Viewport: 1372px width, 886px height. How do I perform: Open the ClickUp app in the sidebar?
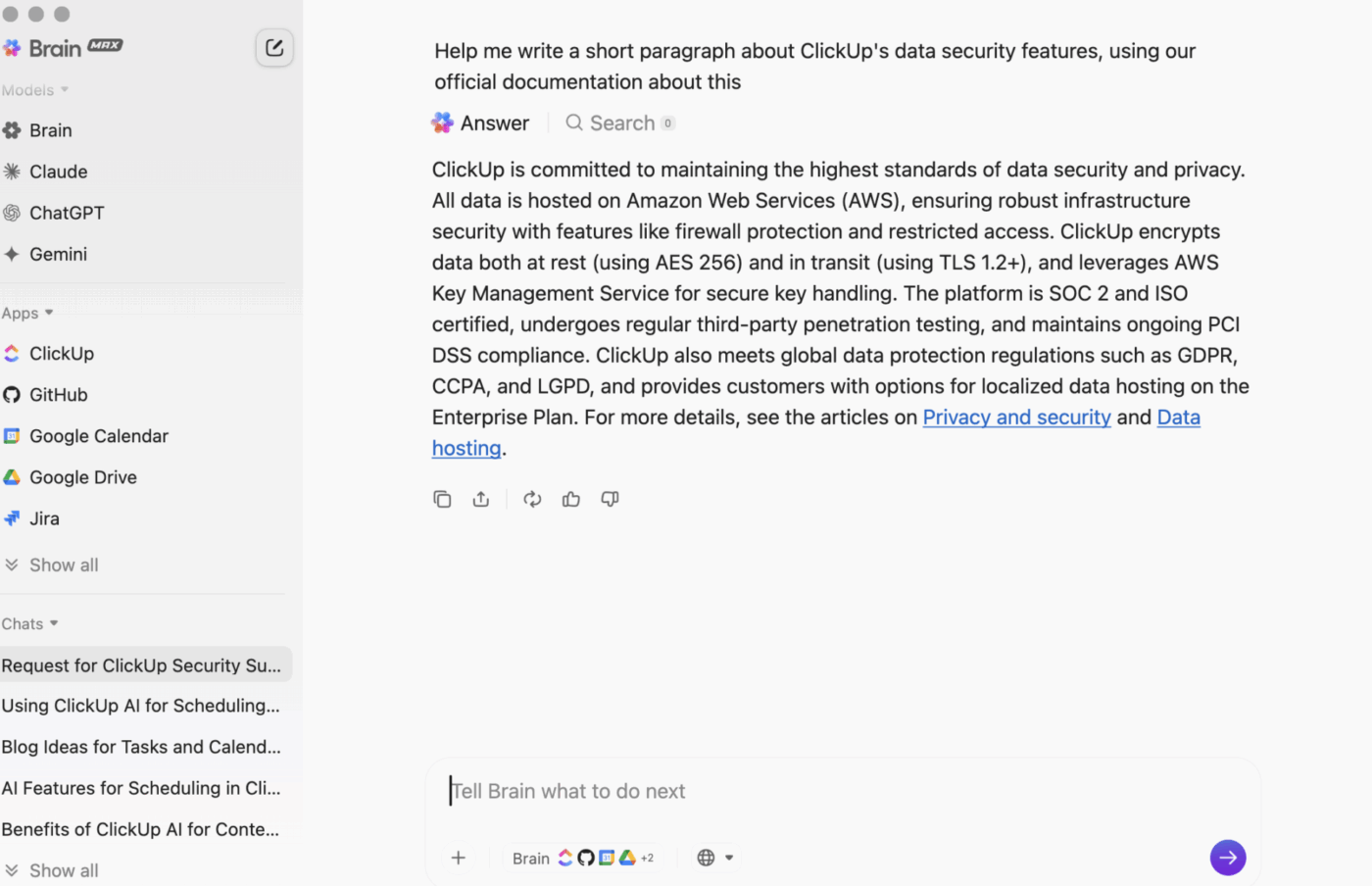pyautogui.click(x=62, y=353)
